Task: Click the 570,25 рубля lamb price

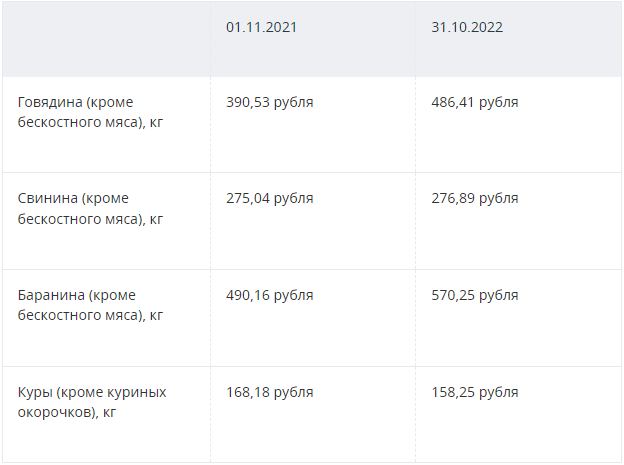Action: 475,295
